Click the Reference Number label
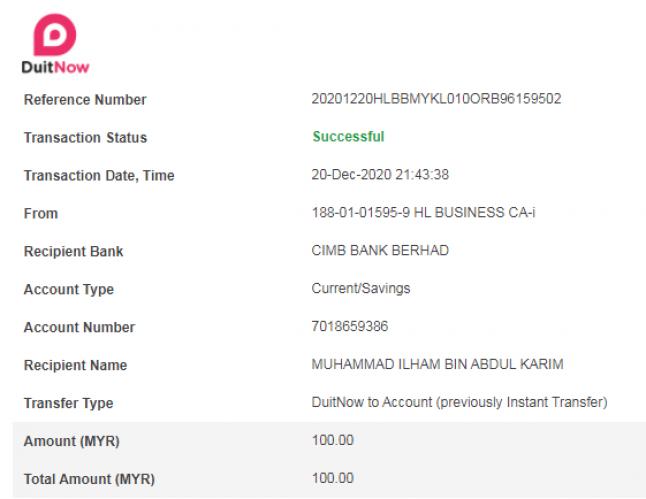This screenshot has width=646, height=499. (85, 100)
